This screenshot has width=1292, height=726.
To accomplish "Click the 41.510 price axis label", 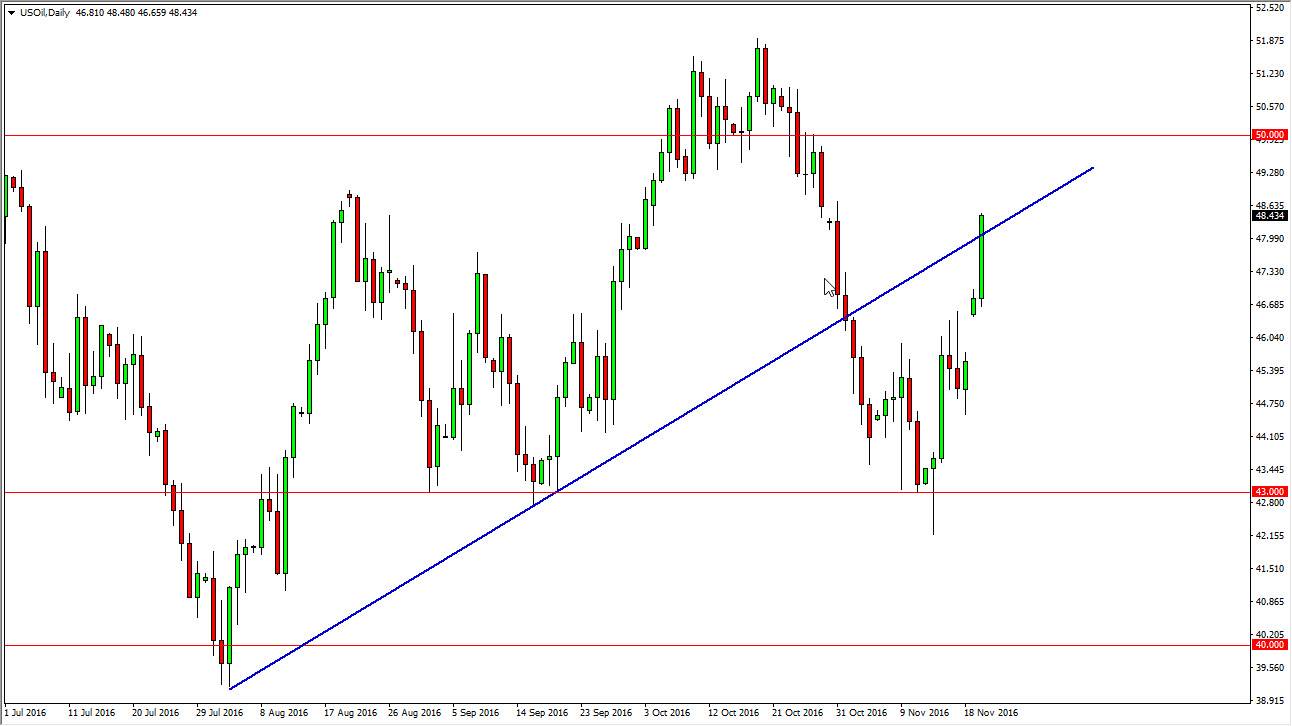I will (x=1270, y=569).
